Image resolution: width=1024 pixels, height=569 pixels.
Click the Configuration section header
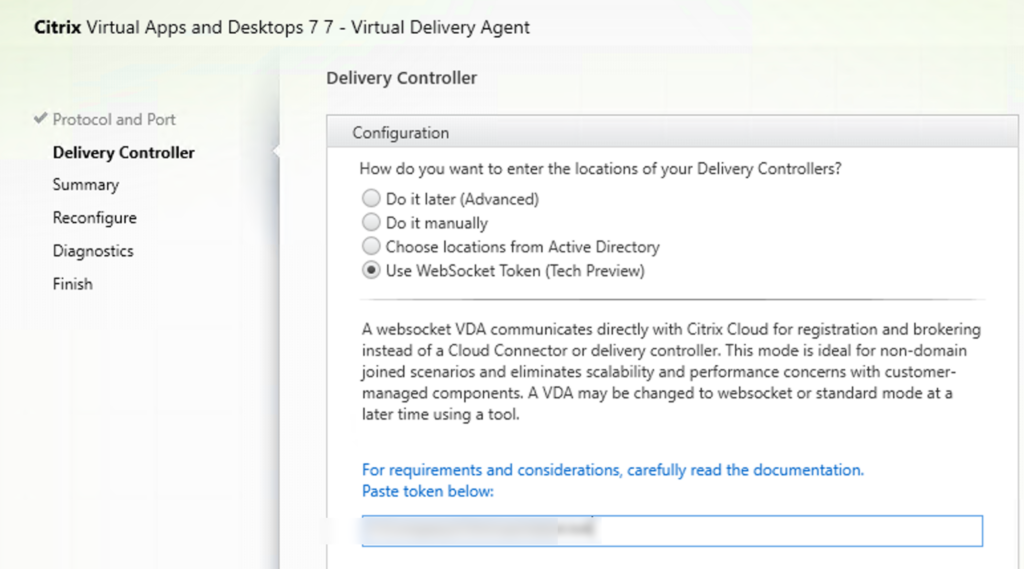tap(401, 133)
